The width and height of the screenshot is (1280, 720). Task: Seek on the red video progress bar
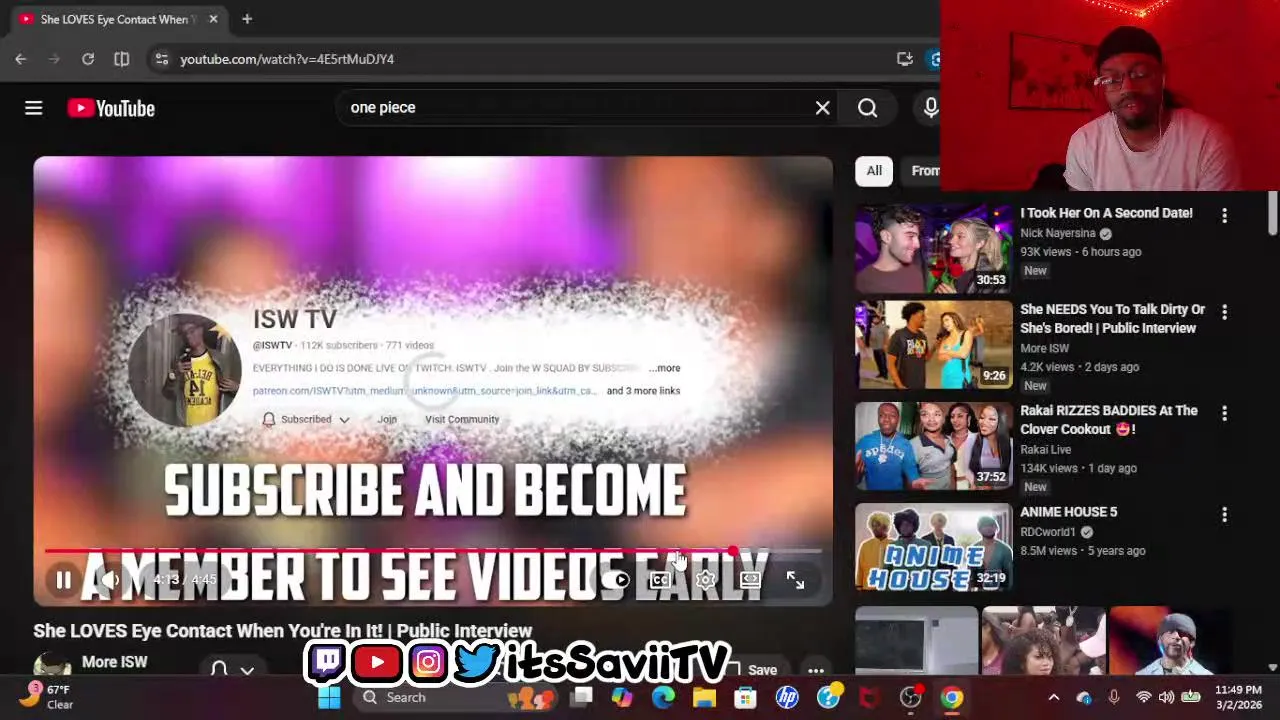click(x=433, y=551)
